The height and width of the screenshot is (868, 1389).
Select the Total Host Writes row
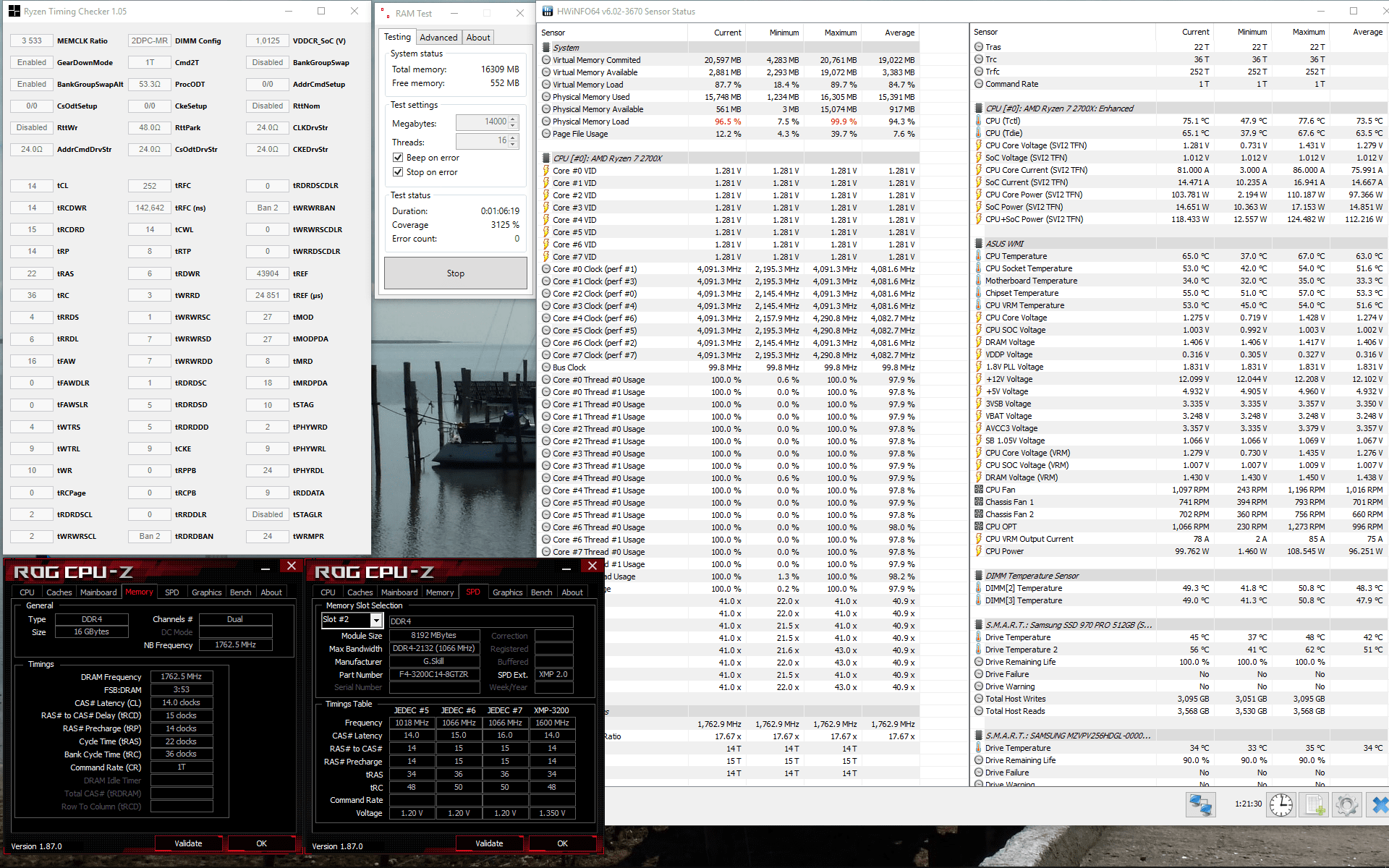1181,699
